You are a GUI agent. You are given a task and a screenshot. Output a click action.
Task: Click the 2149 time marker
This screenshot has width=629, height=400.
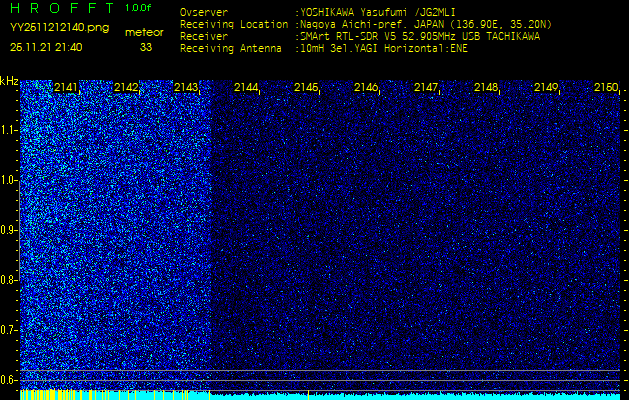[x=546, y=87]
